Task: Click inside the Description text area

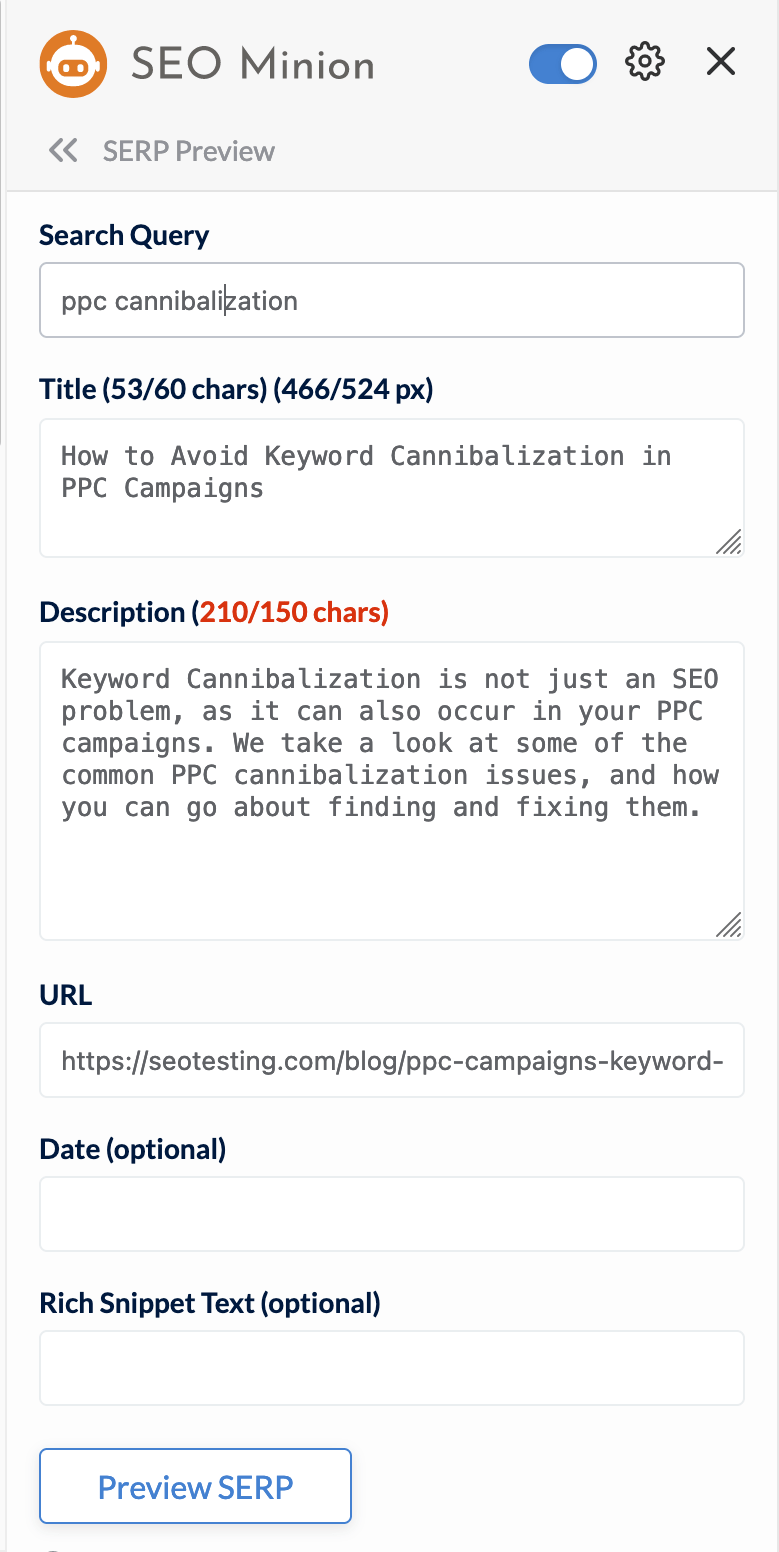Action: (x=392, y=791)
